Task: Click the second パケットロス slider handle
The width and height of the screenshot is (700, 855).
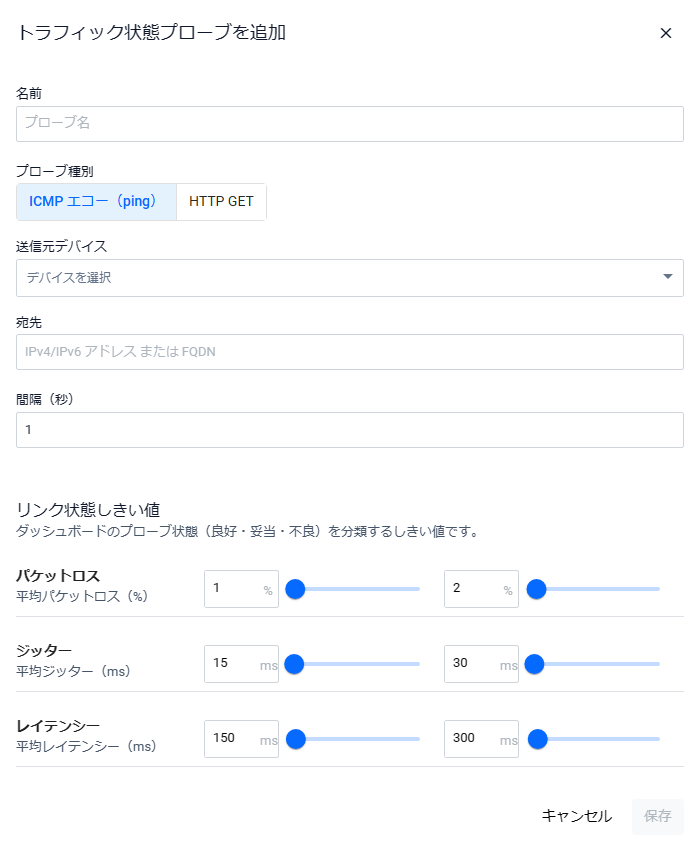Action: click(x=536, y=589)
